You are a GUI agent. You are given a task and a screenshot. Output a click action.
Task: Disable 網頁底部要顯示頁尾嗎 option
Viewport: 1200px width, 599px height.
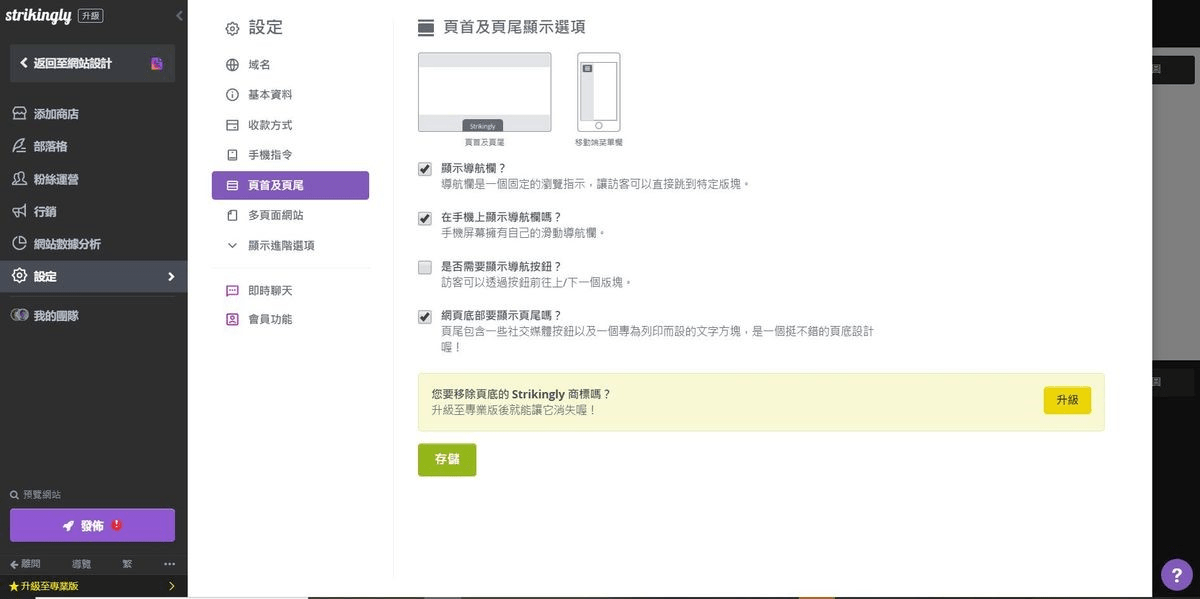click(x=424, y=315)
